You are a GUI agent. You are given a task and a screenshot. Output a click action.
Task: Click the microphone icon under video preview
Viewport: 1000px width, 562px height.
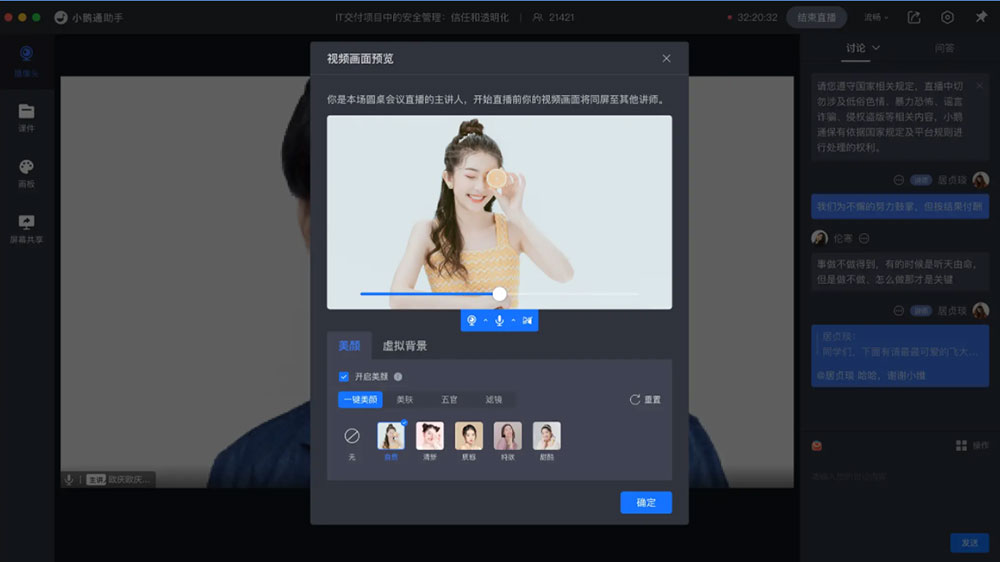[x=499, y=320]
